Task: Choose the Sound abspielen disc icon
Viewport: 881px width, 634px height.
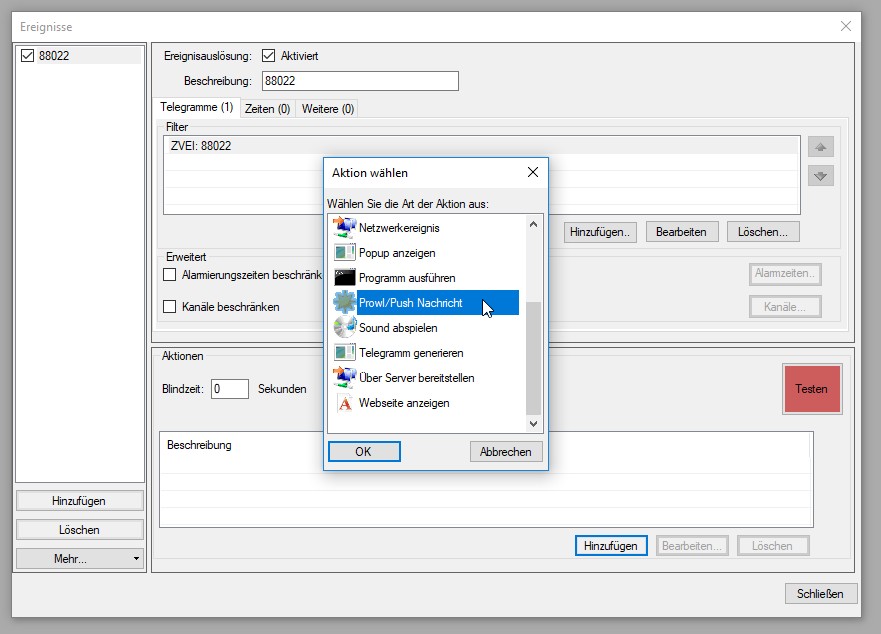Action: click(344, 327)
